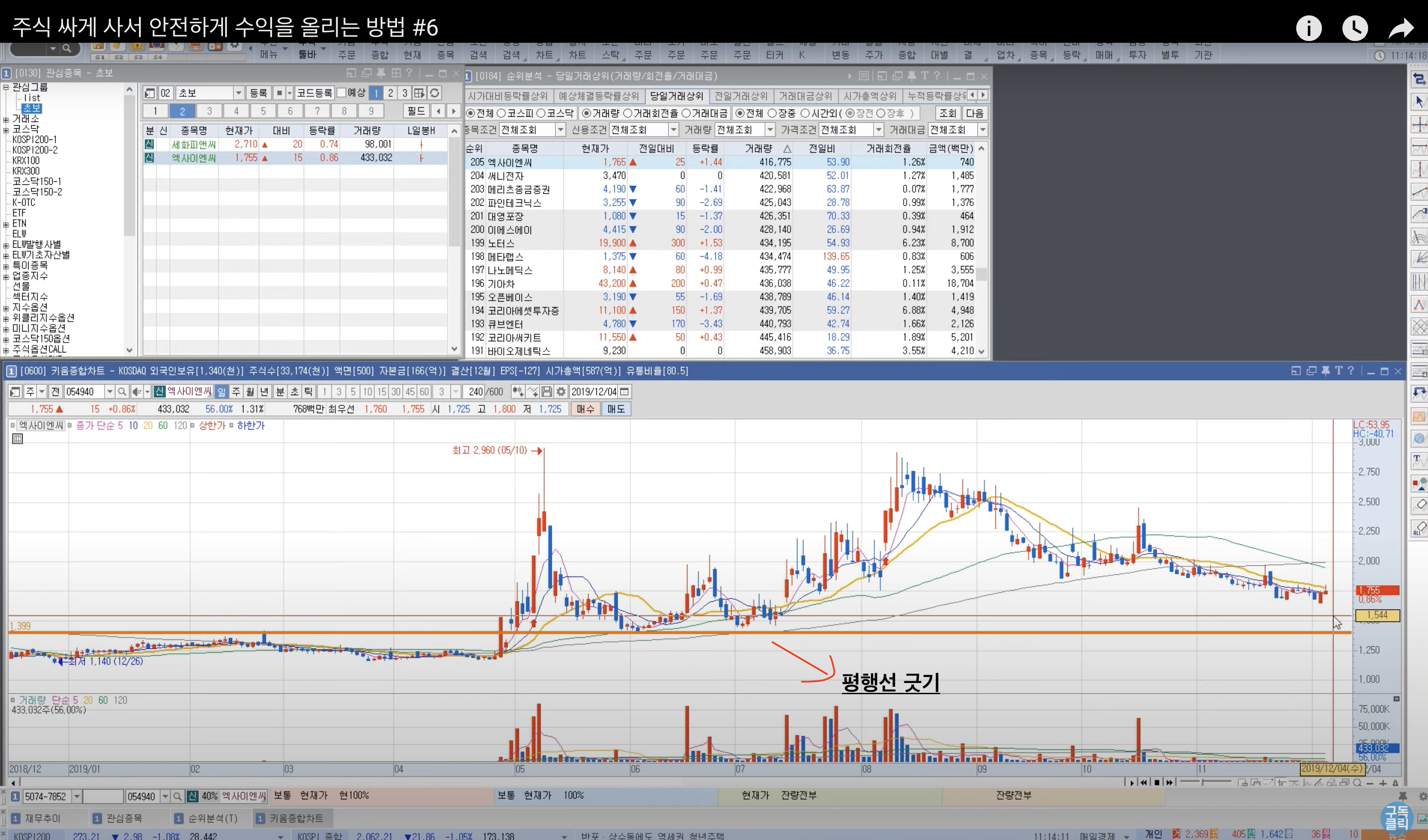Select the 코스닥 market radio button

tap(541, 113)
